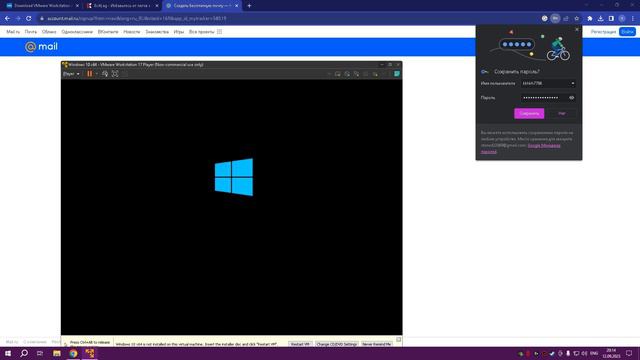
Task: Close the VMware hint bar
Action: pyautogui.click(x=399, y=340)
